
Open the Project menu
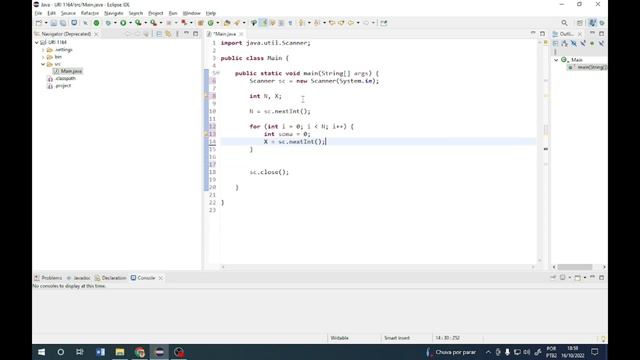point(156,13)
